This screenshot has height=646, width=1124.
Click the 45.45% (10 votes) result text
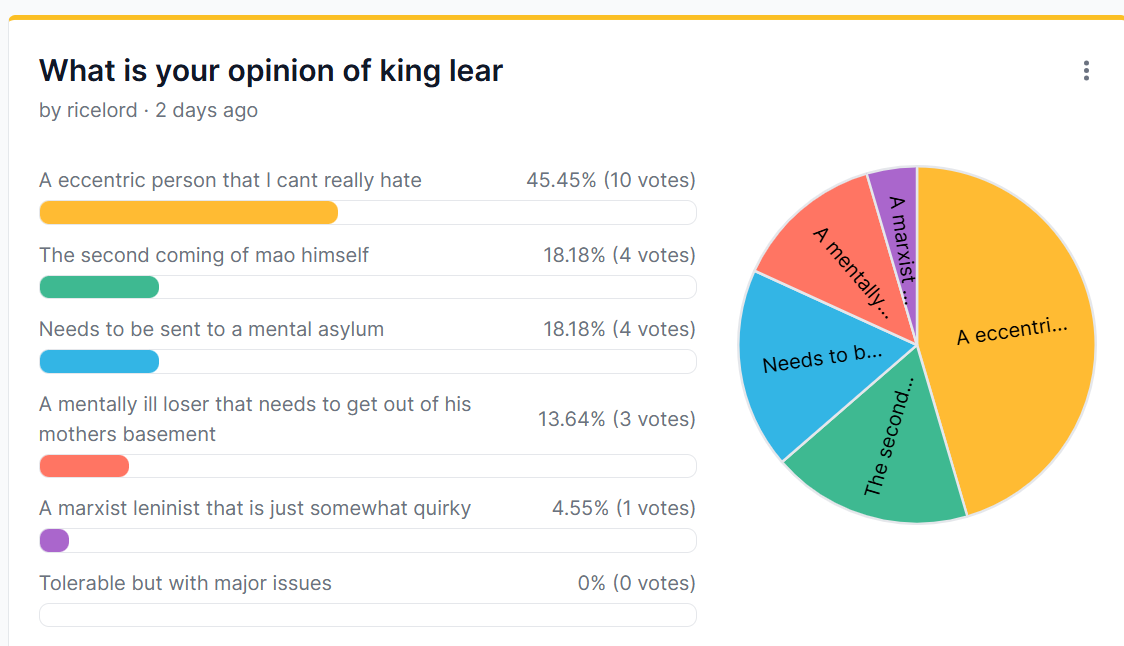pyautogui.click(x=610, y=180)
